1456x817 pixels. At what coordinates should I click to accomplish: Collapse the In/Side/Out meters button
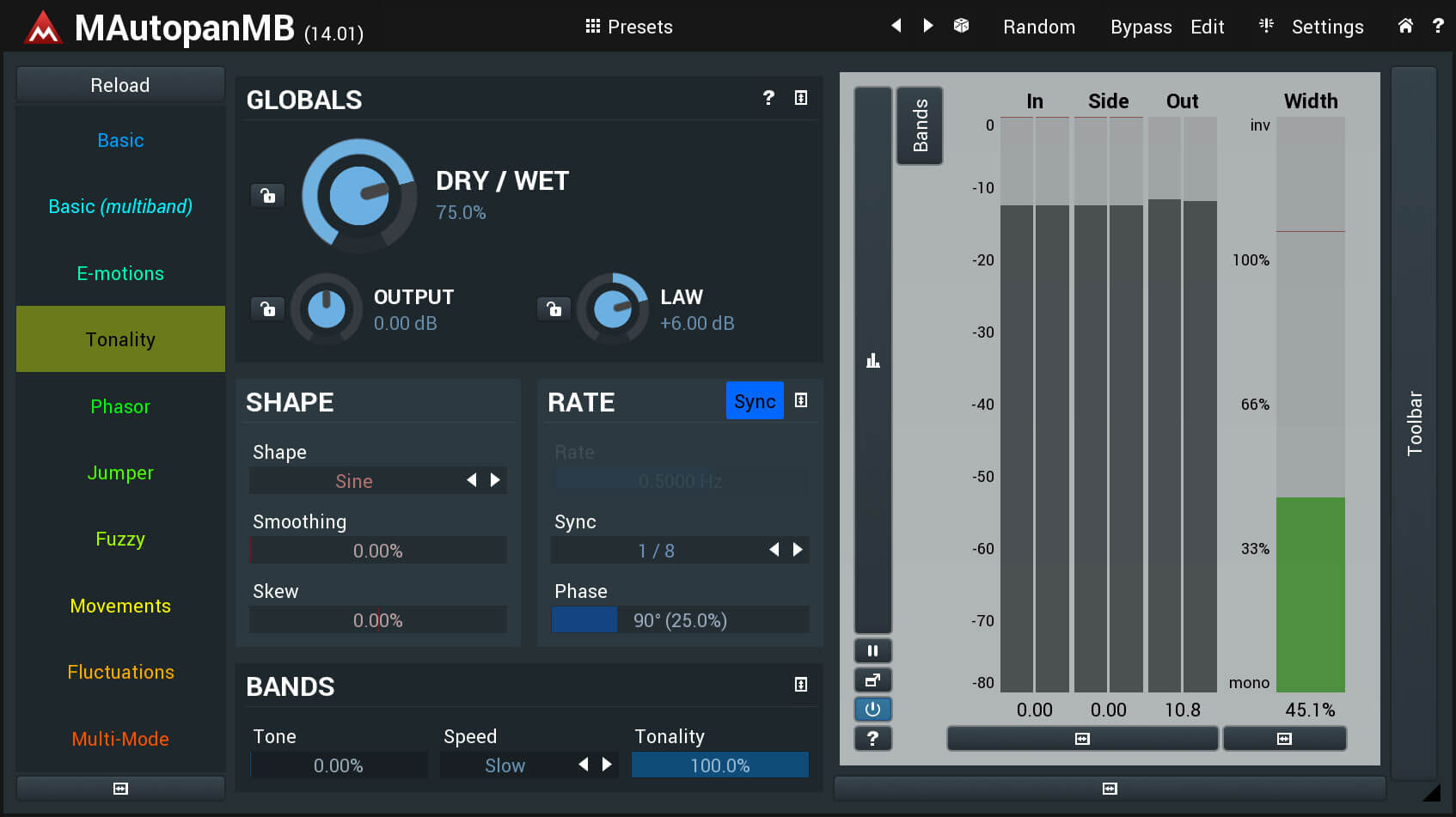point(1083,739)
